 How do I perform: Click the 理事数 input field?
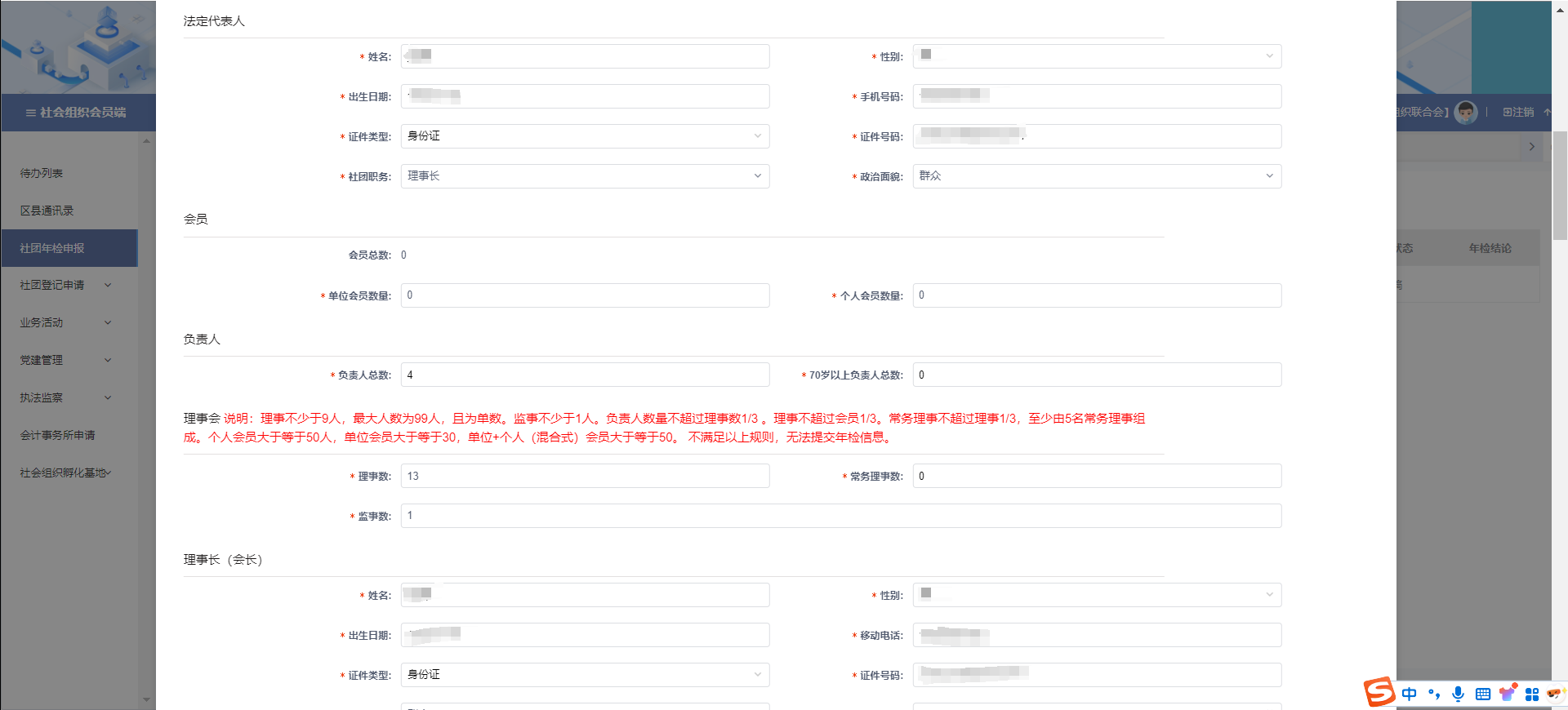click(585, 476)
